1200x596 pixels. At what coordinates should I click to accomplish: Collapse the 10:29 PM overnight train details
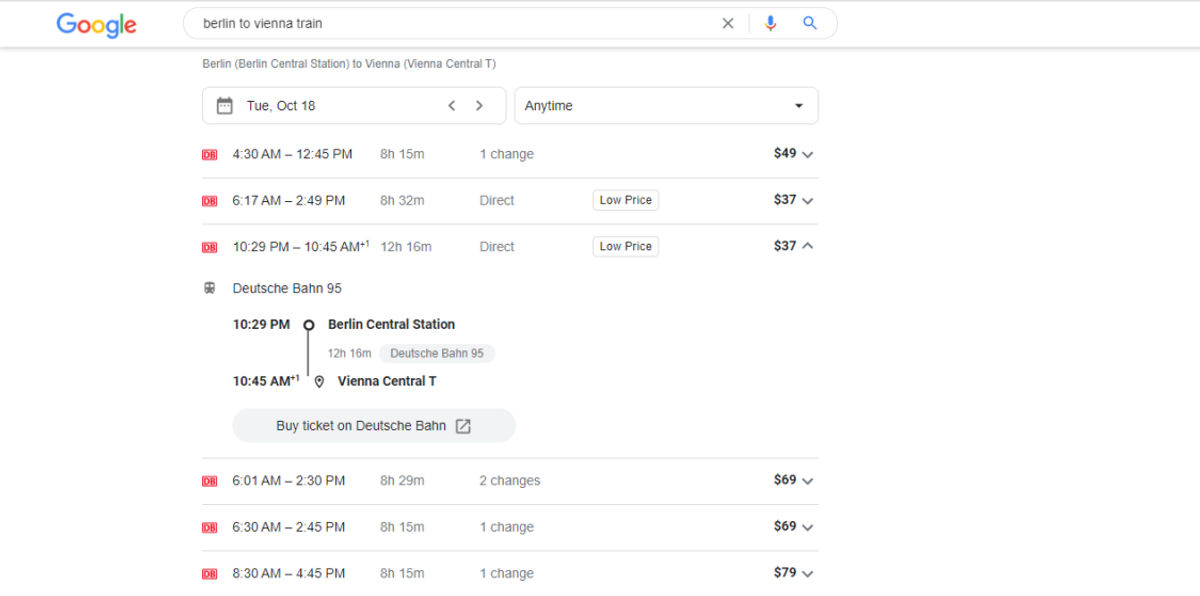pyautogui.click(x=808, y=246)
